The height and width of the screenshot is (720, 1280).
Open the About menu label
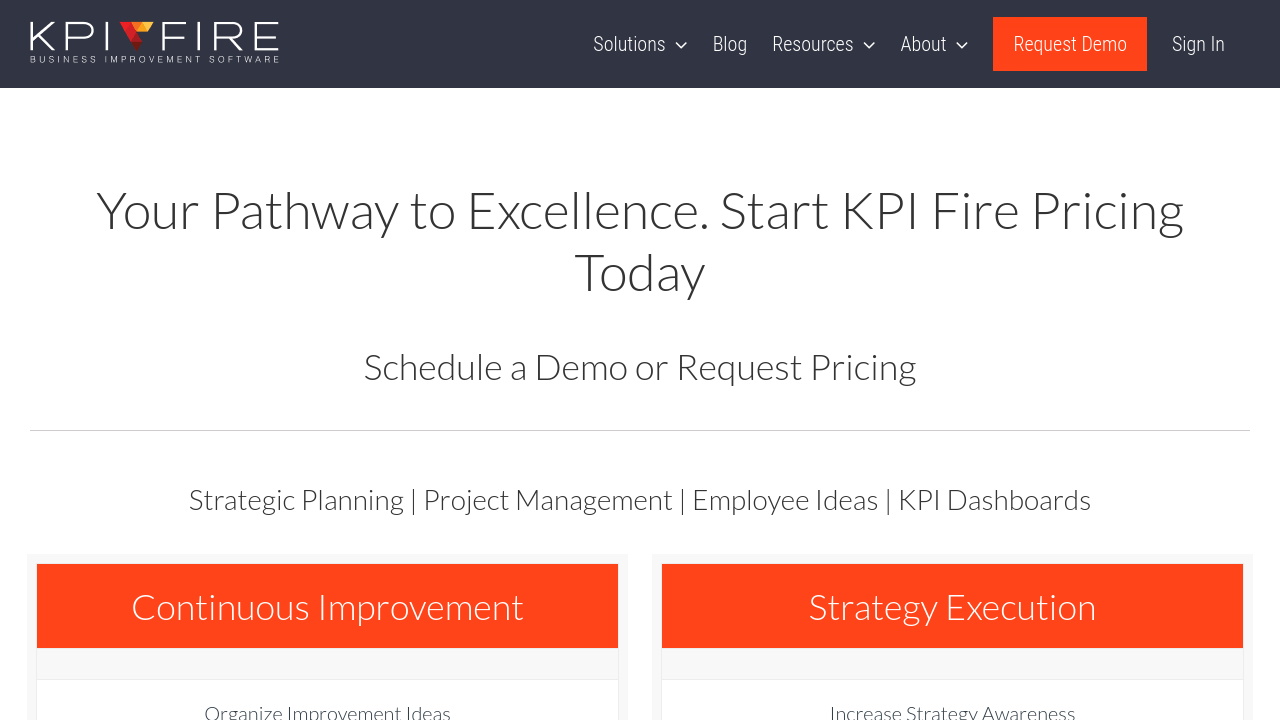point(923,45)
